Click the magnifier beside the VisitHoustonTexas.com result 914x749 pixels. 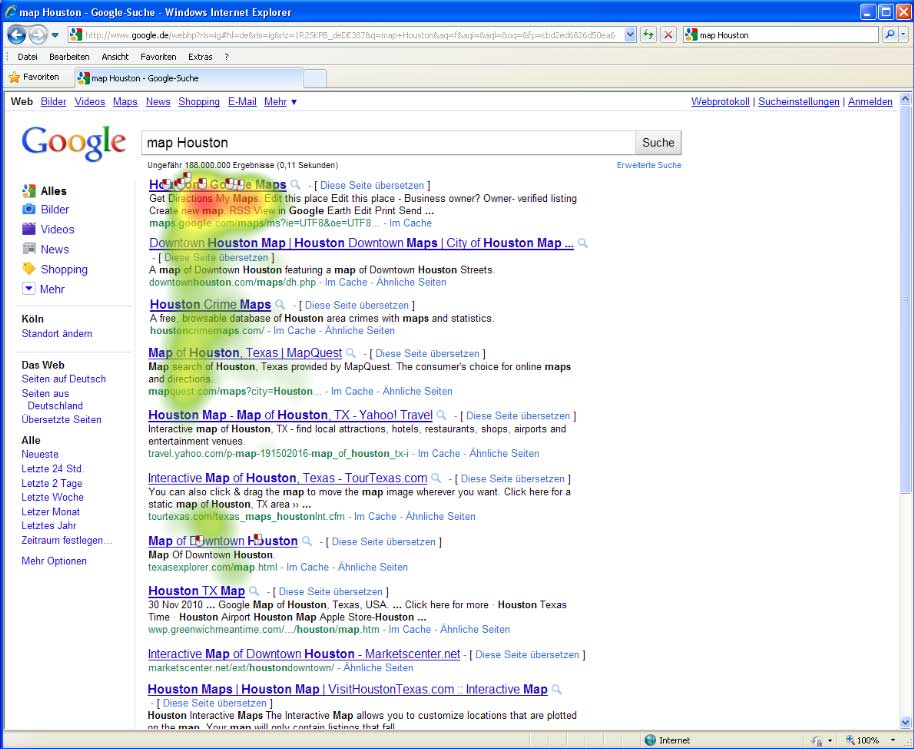(x=556, y=690)
